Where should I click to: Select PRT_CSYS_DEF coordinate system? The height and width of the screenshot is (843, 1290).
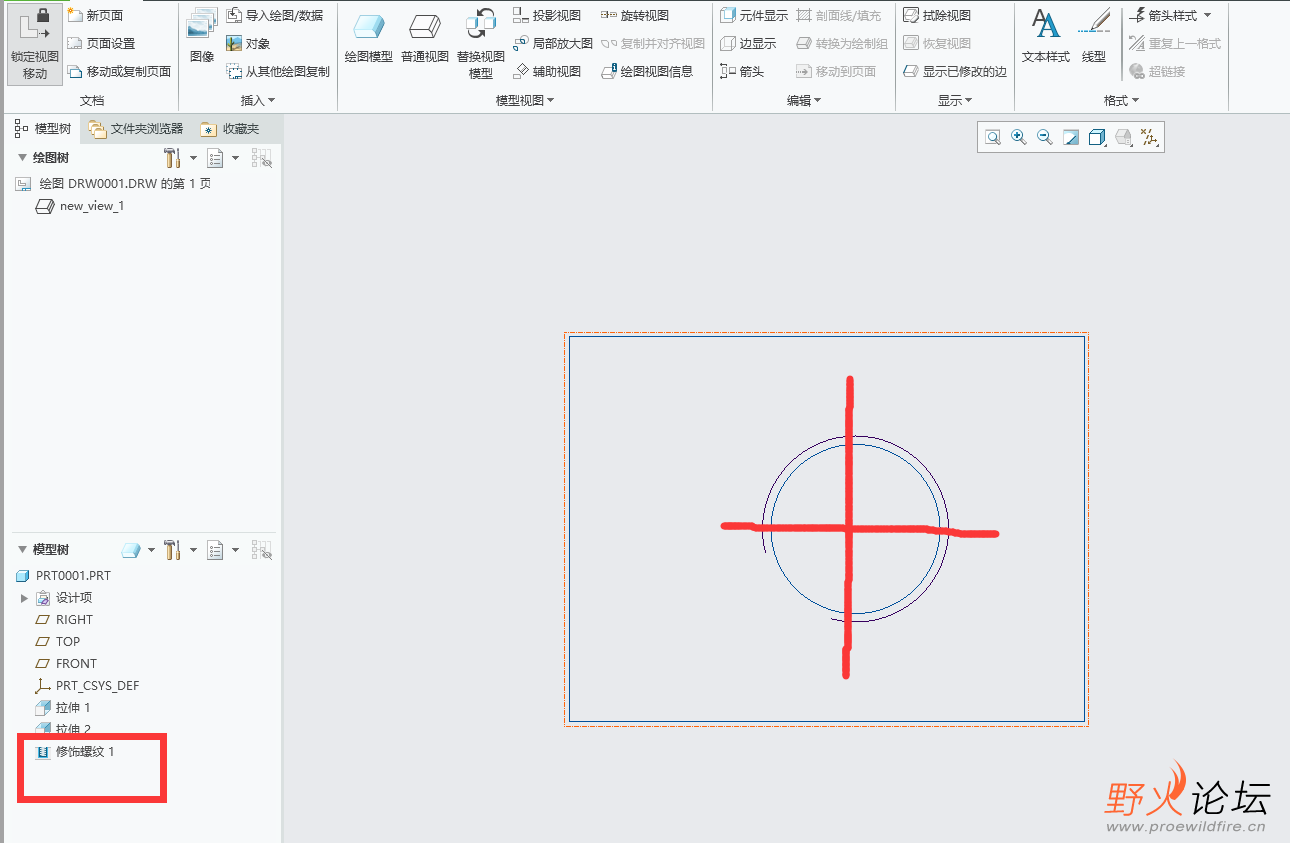coord(88,686)
